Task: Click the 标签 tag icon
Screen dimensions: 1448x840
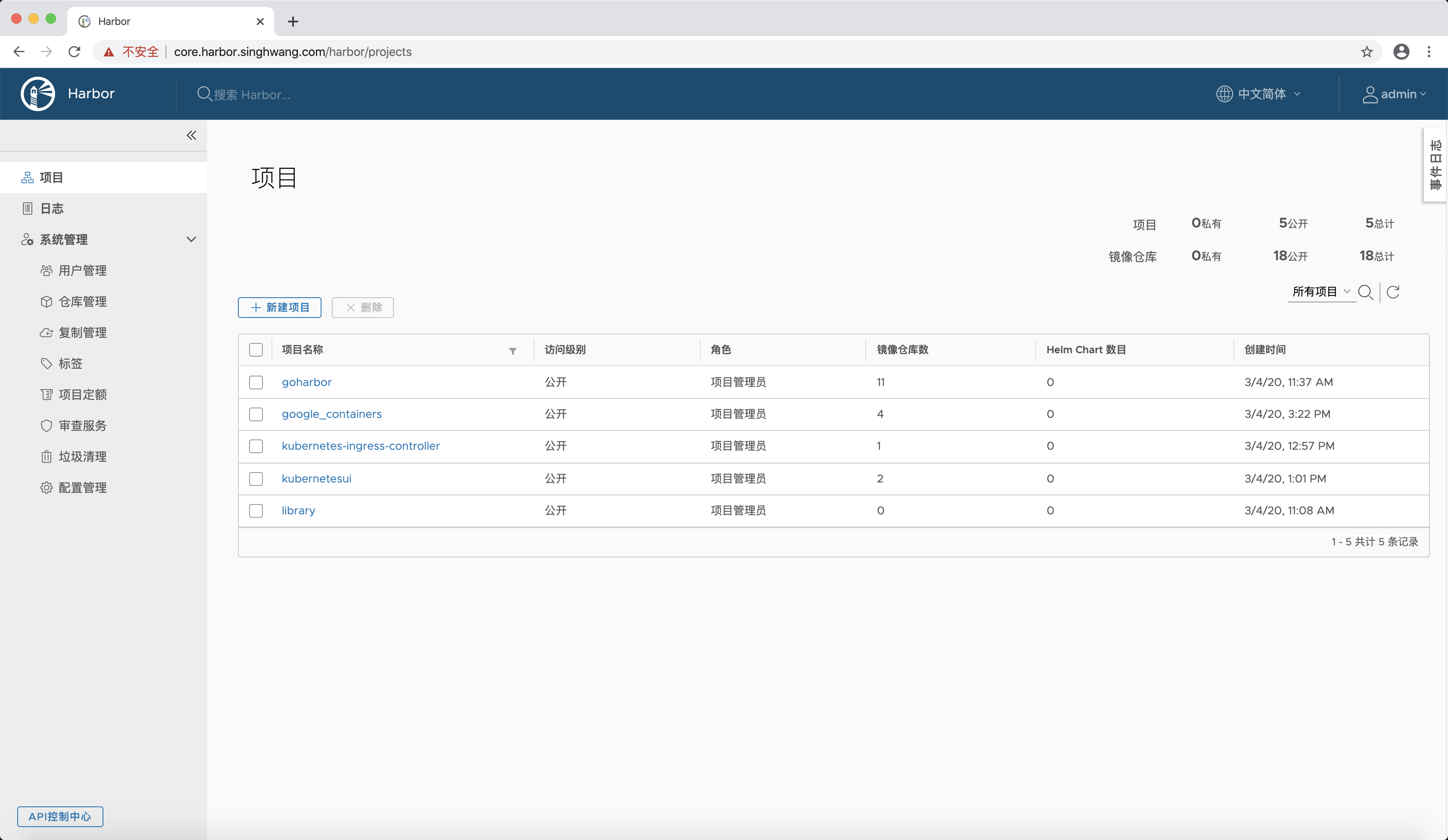Action: (47, 364)
